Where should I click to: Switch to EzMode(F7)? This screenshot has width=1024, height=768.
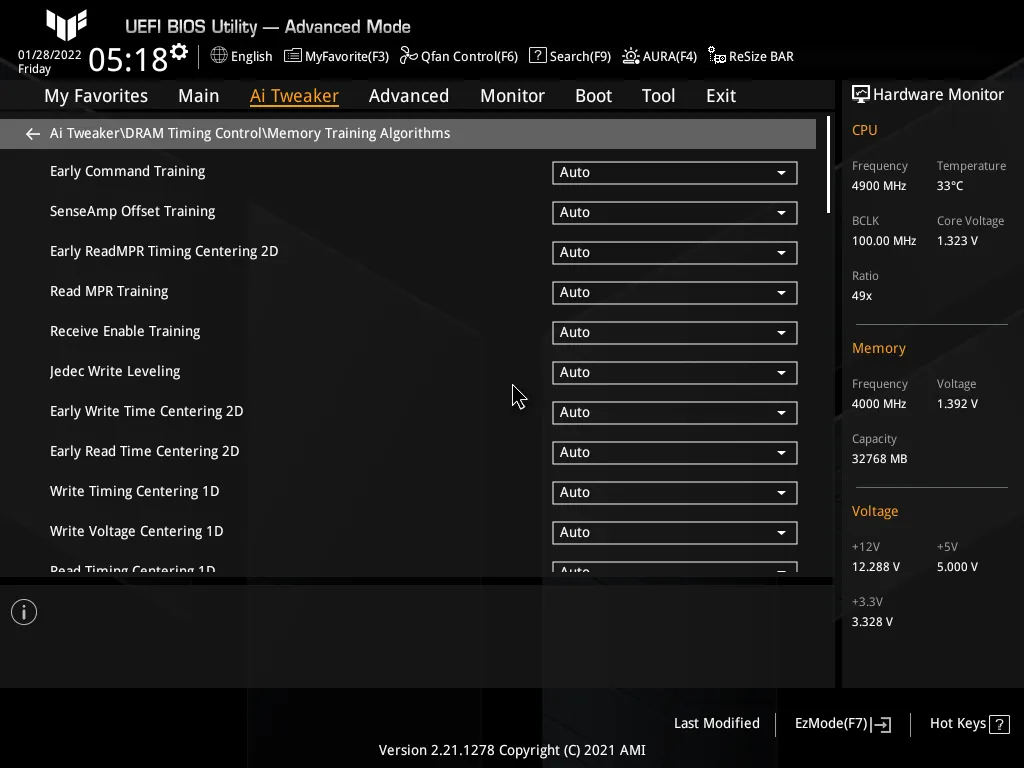pyautogui.click(x=831, y=724)
